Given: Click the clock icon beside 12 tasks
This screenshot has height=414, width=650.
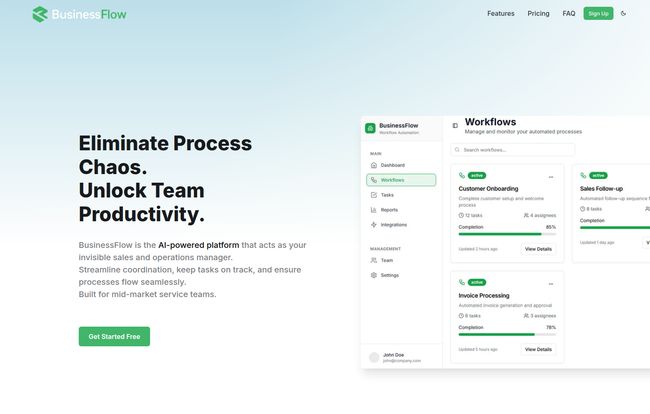Looking at the screenshot, I should click(461, 215).
